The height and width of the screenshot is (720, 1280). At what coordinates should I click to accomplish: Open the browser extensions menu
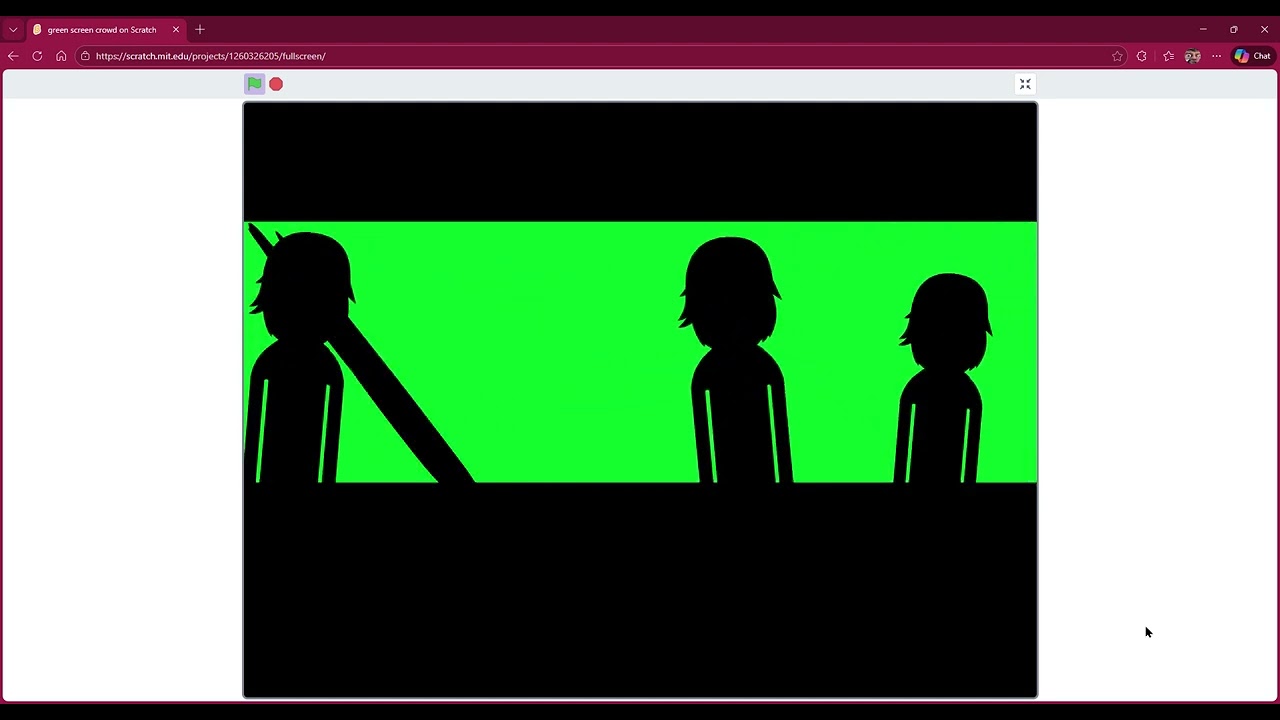[x=1142, y=56]
